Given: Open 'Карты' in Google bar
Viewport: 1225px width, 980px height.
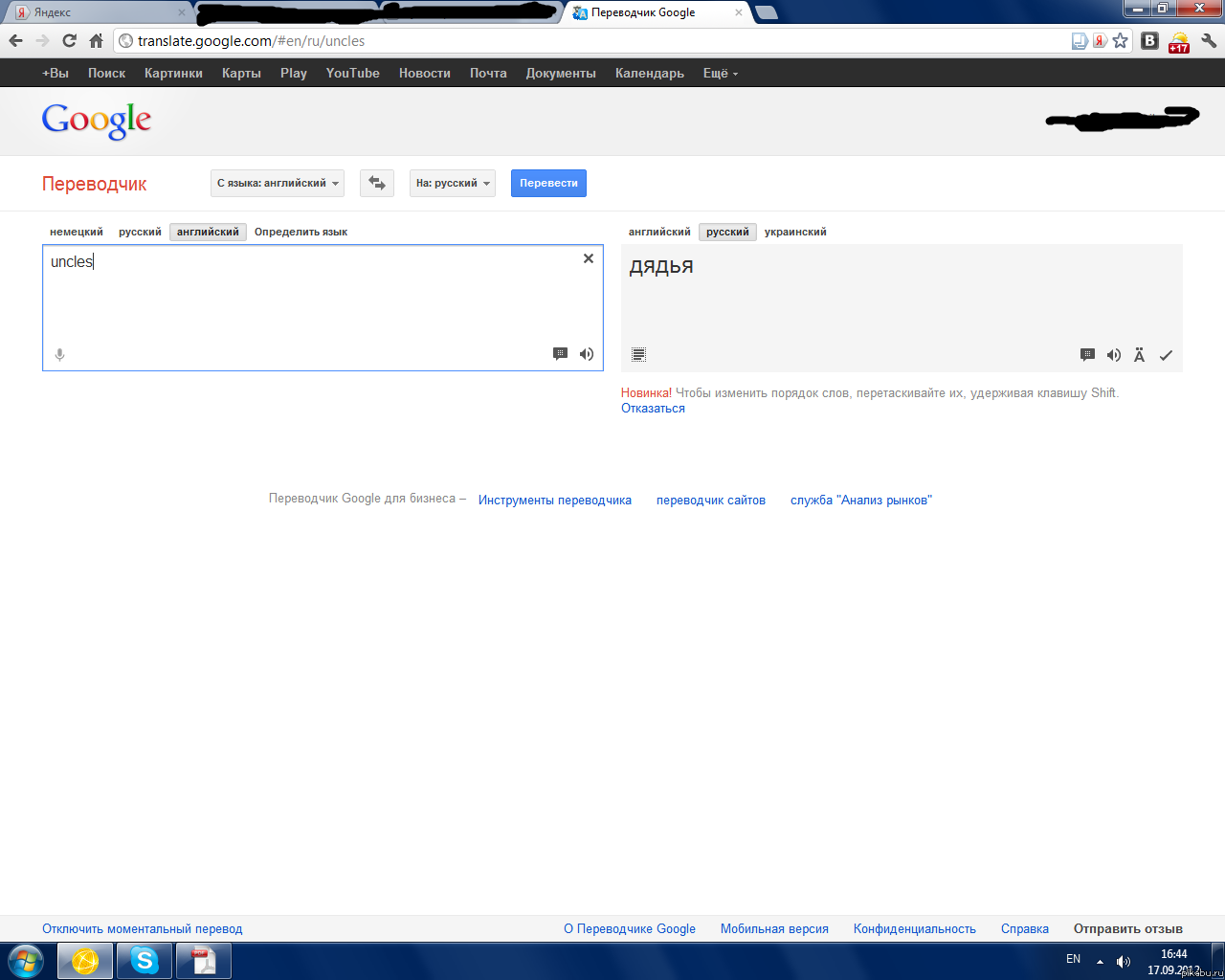Looking at the screenshot, I should [x=241, y=73].
